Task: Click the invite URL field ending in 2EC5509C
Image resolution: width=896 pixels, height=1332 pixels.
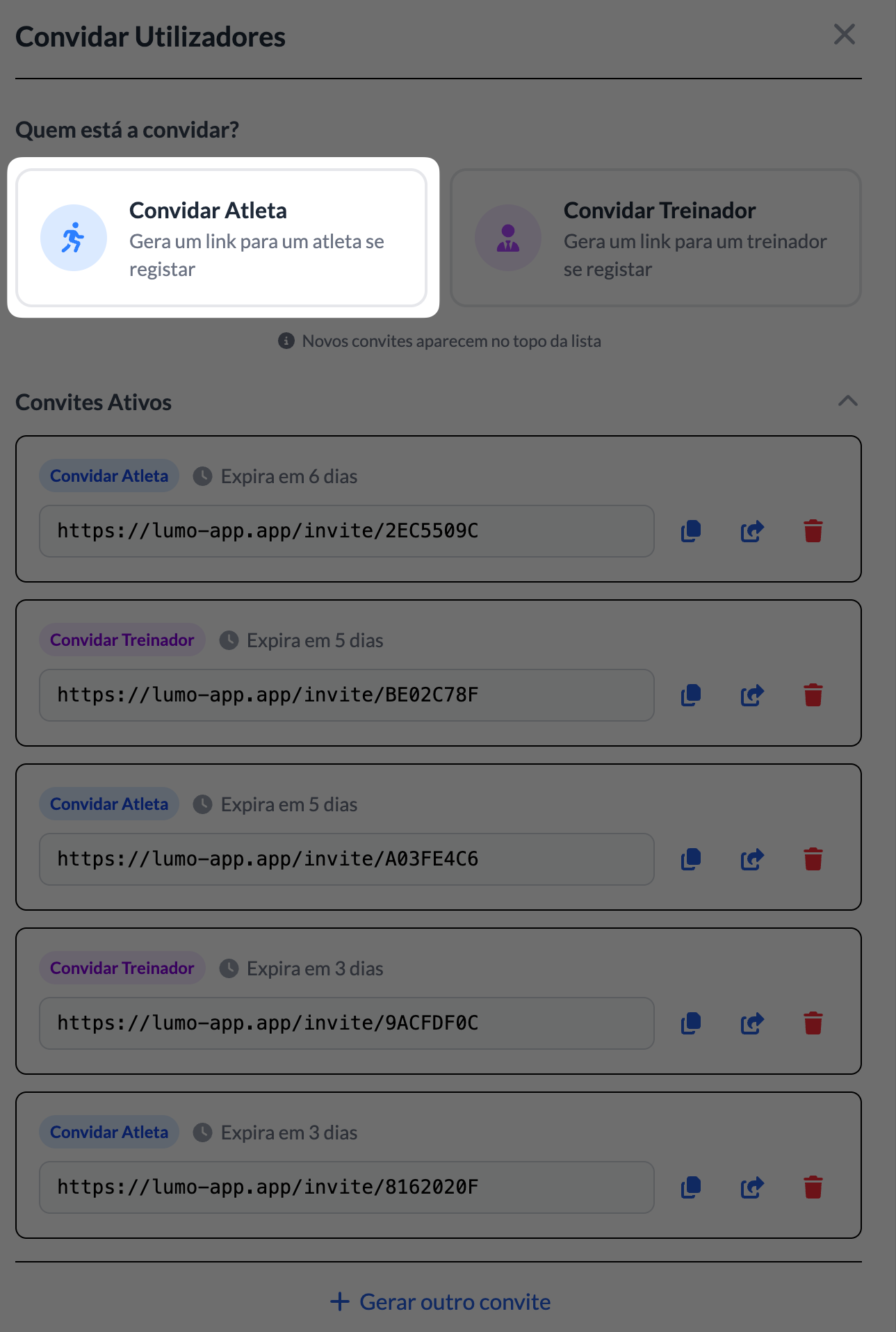Action: [346, 531]
